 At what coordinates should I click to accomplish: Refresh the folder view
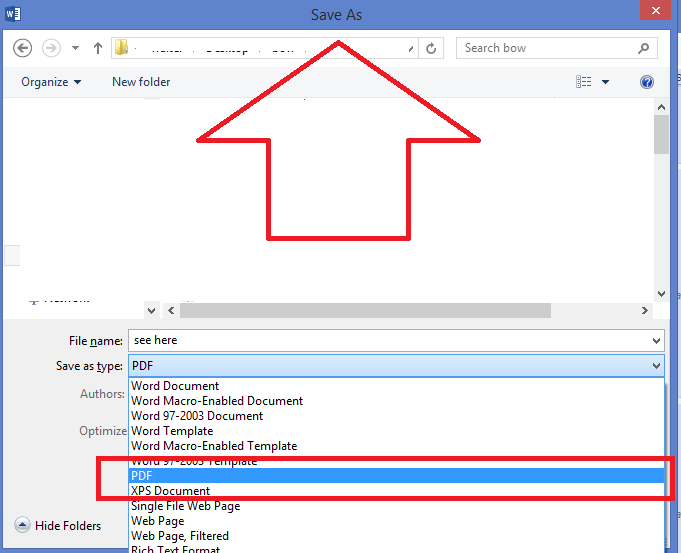pyautogui.click(x=431, y=48)
